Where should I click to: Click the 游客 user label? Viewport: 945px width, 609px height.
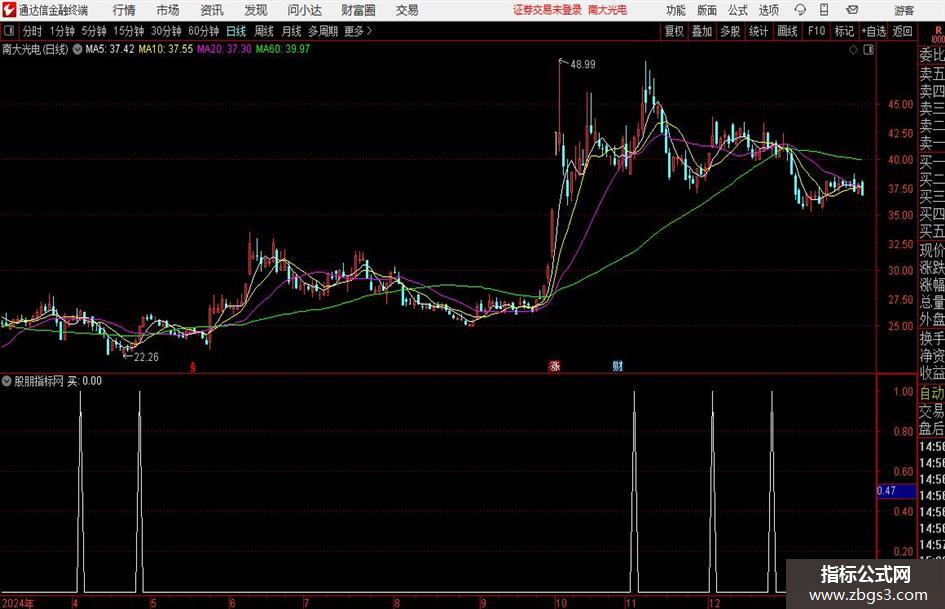904,10
